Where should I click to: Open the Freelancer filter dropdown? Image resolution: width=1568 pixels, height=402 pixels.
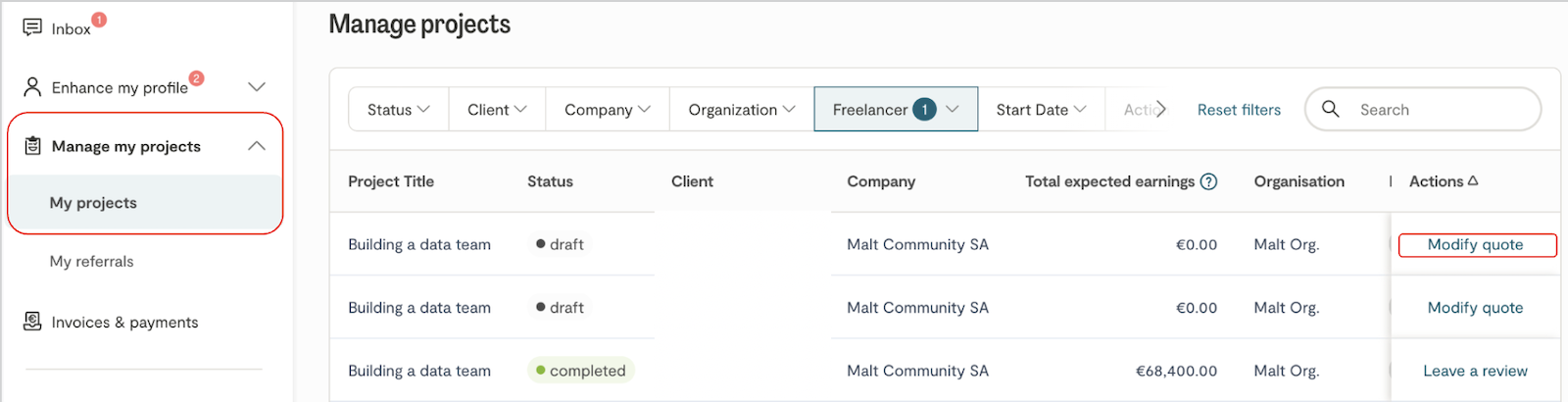895,110
